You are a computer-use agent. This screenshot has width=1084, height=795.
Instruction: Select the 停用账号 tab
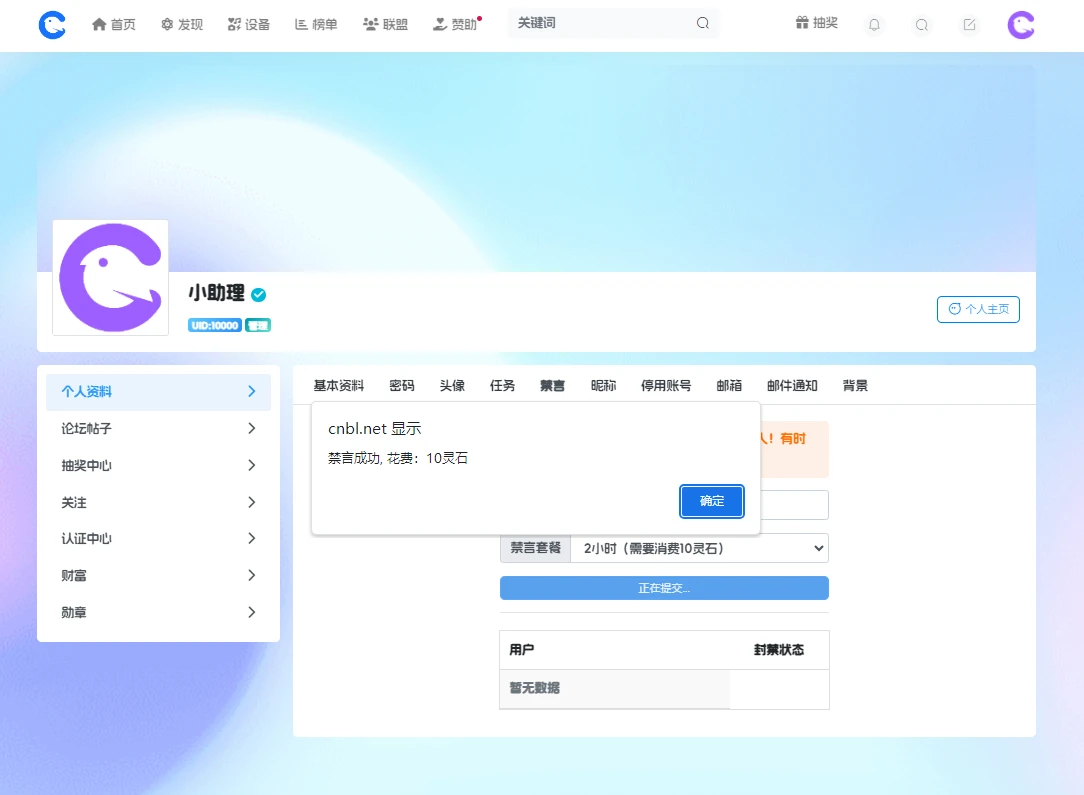click(x=666, y=386)
